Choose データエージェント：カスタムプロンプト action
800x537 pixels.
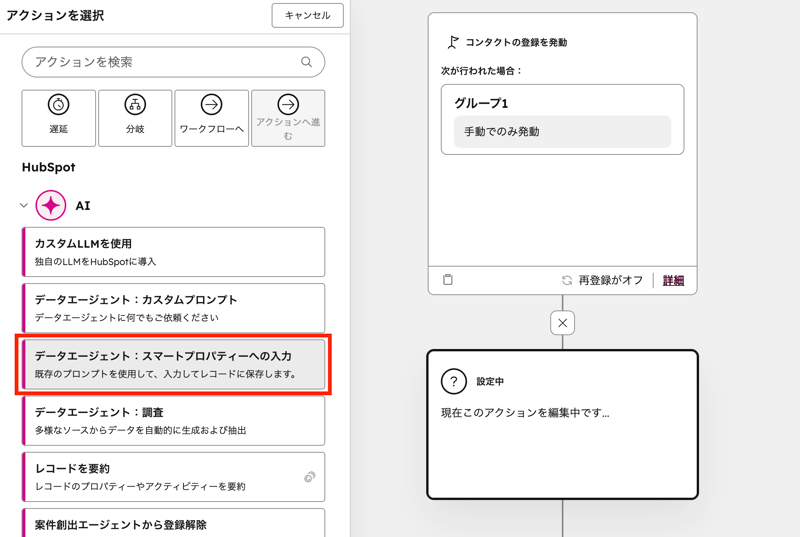tap(173, 308)
